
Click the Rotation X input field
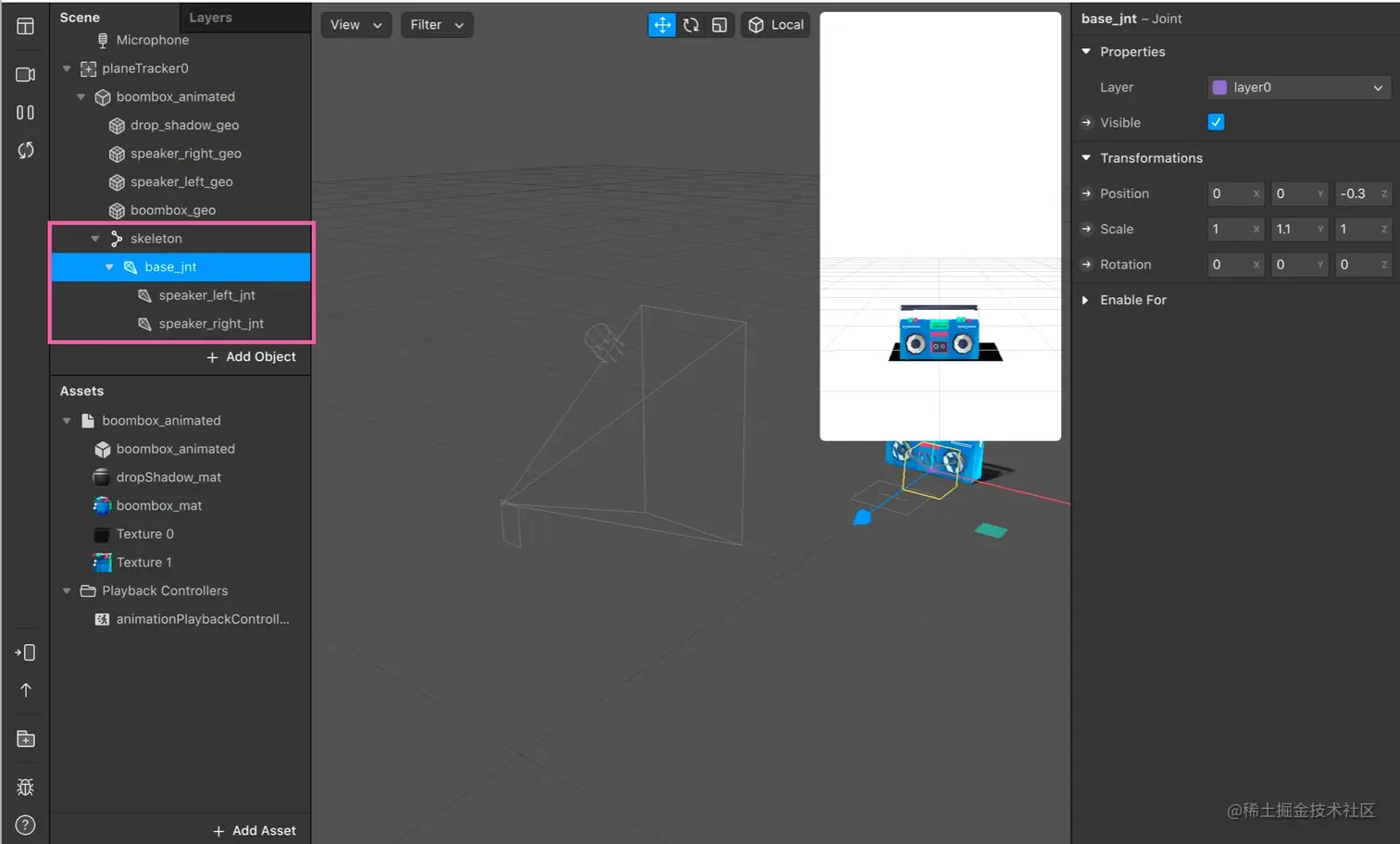click(x=1235, y=265)
